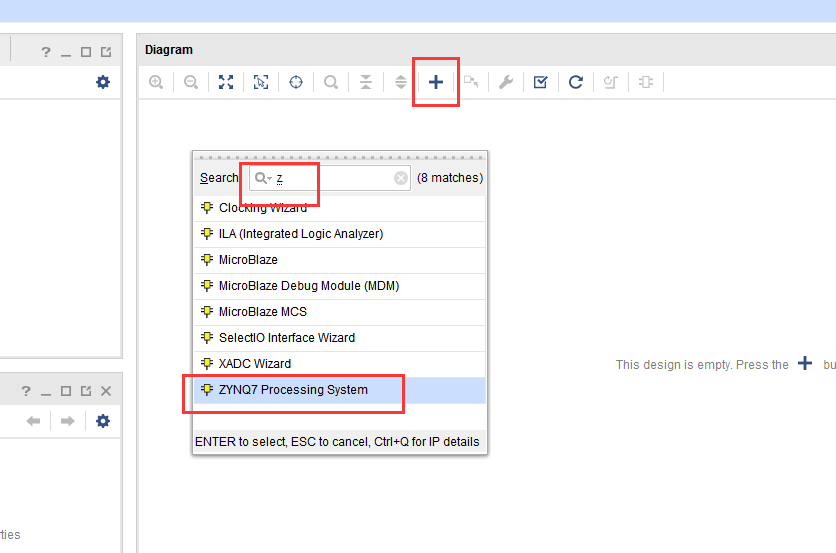This screenshot has height=553, width=836.
Task: Select Clocking Wizard from IP list
Action: coord(340,208)
